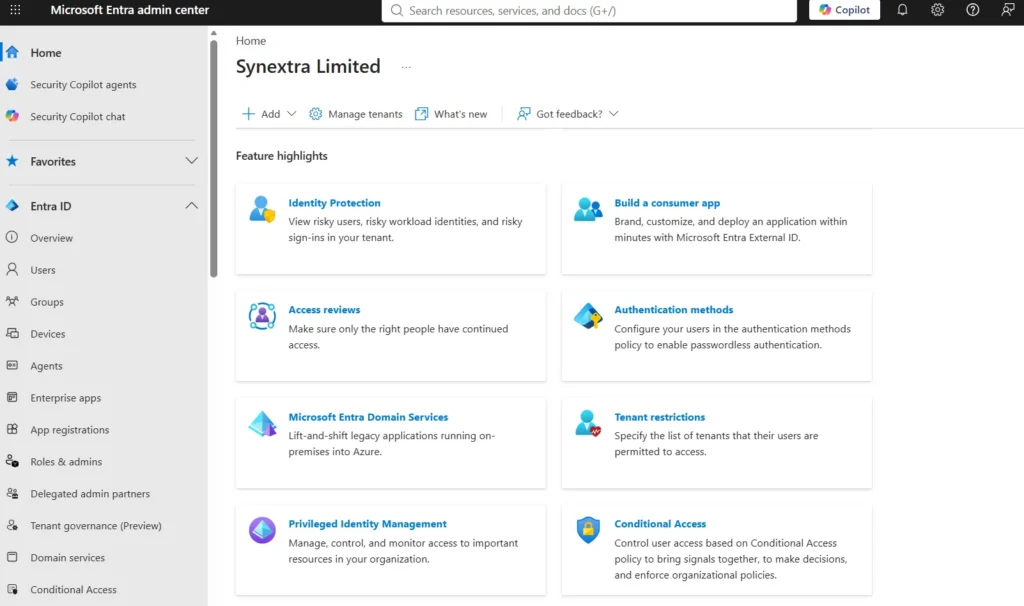Click the Groups icon in sidebar
Viewport: 1024px width, 606px height.
pos(12,301)
